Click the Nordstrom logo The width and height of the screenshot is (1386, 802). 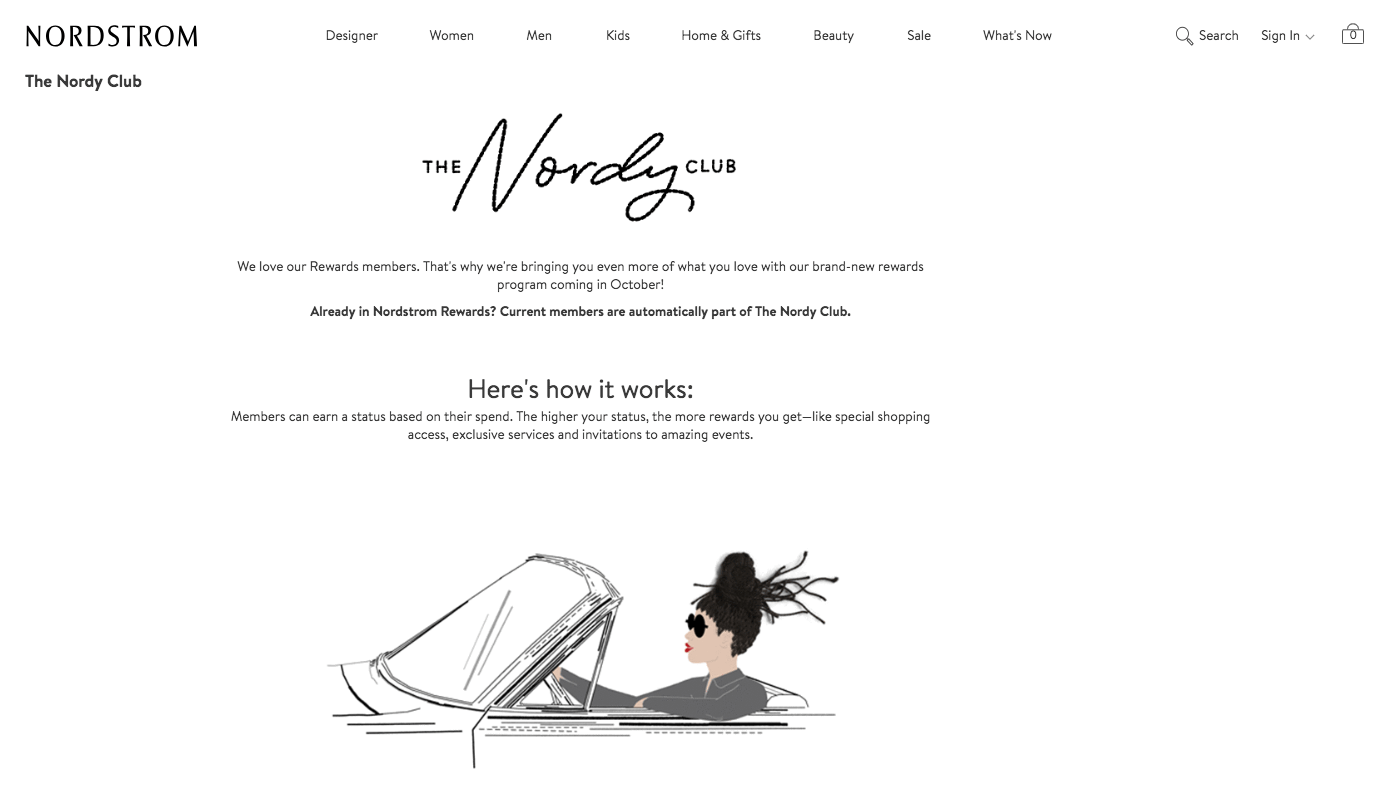pos(112,36)
